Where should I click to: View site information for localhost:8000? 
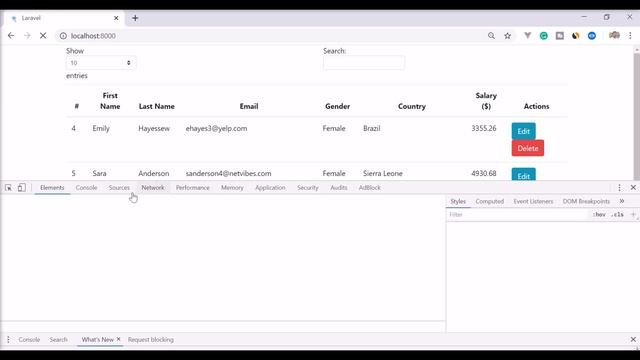coord(63,36)
